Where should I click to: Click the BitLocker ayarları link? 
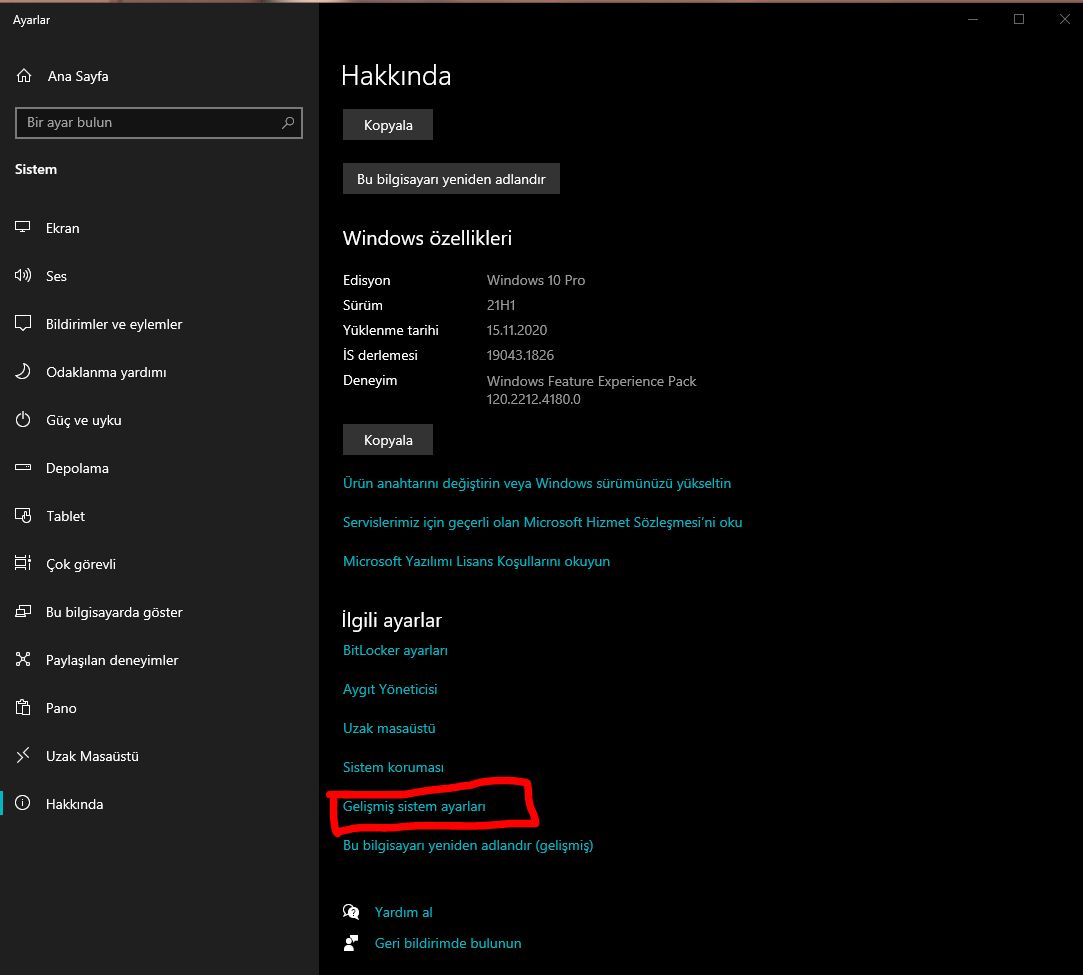pos(395,650)
